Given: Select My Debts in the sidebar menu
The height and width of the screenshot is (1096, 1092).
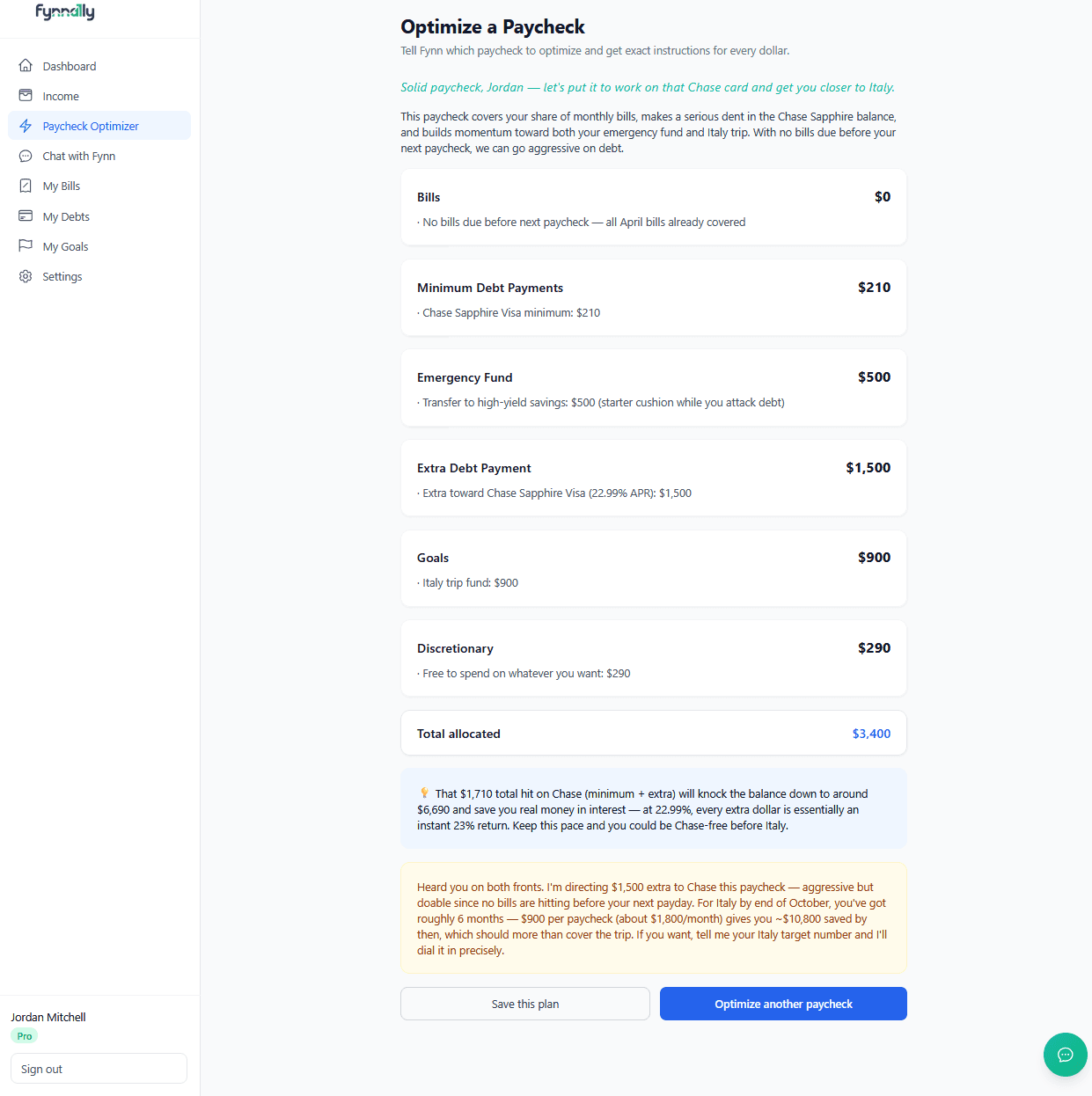Looking at the screenshot, I should pos(66,216).
